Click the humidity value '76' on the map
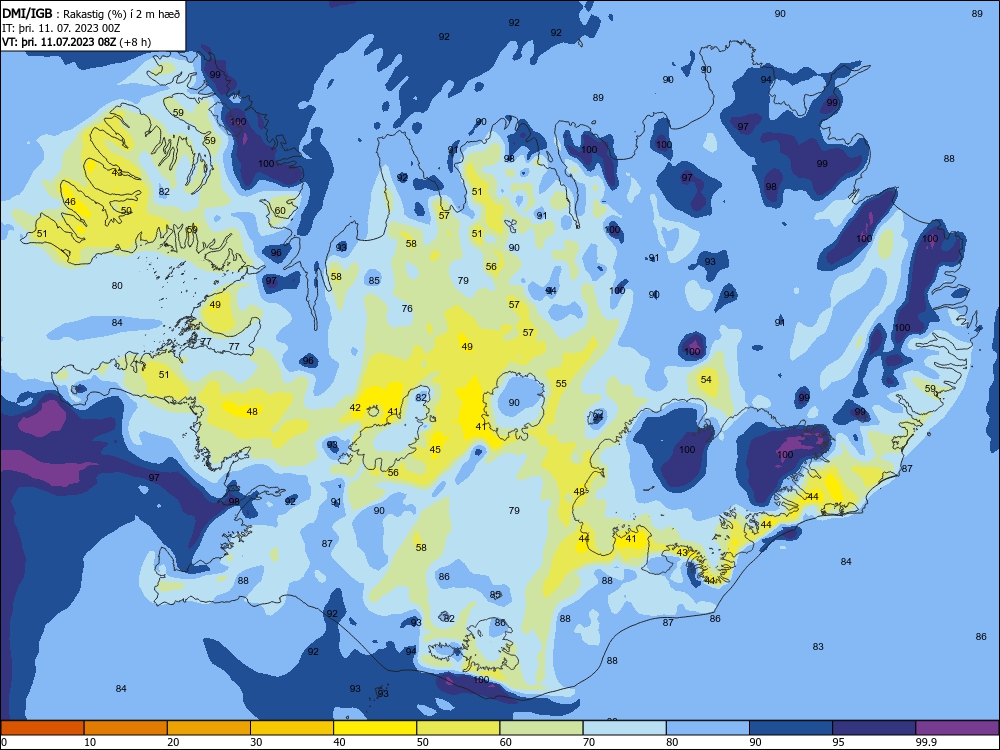The height and width of the screenshot is (750, 1000). (407, 309)
